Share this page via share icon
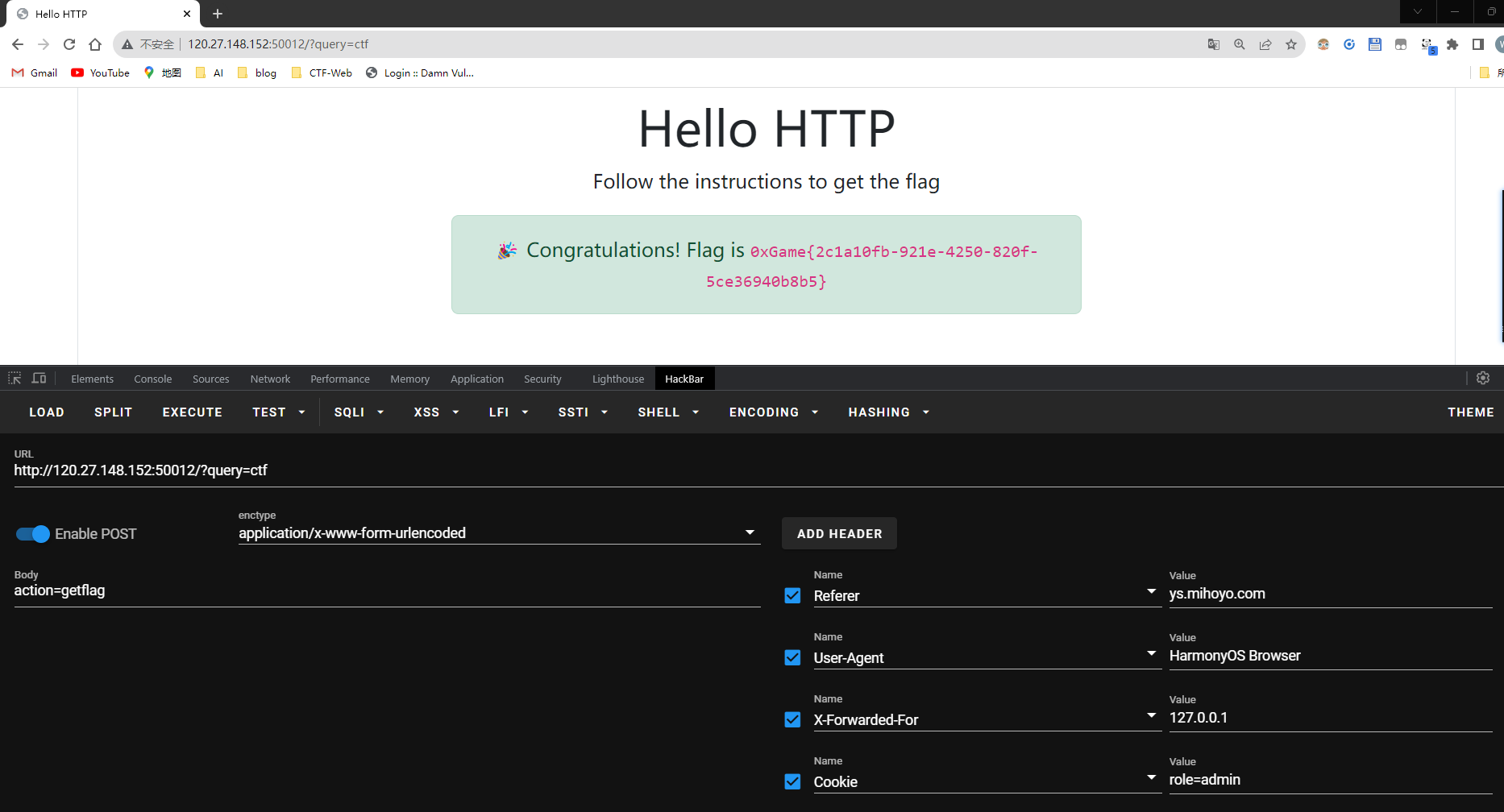1504x812 pixels. (x=1265, y=44)
